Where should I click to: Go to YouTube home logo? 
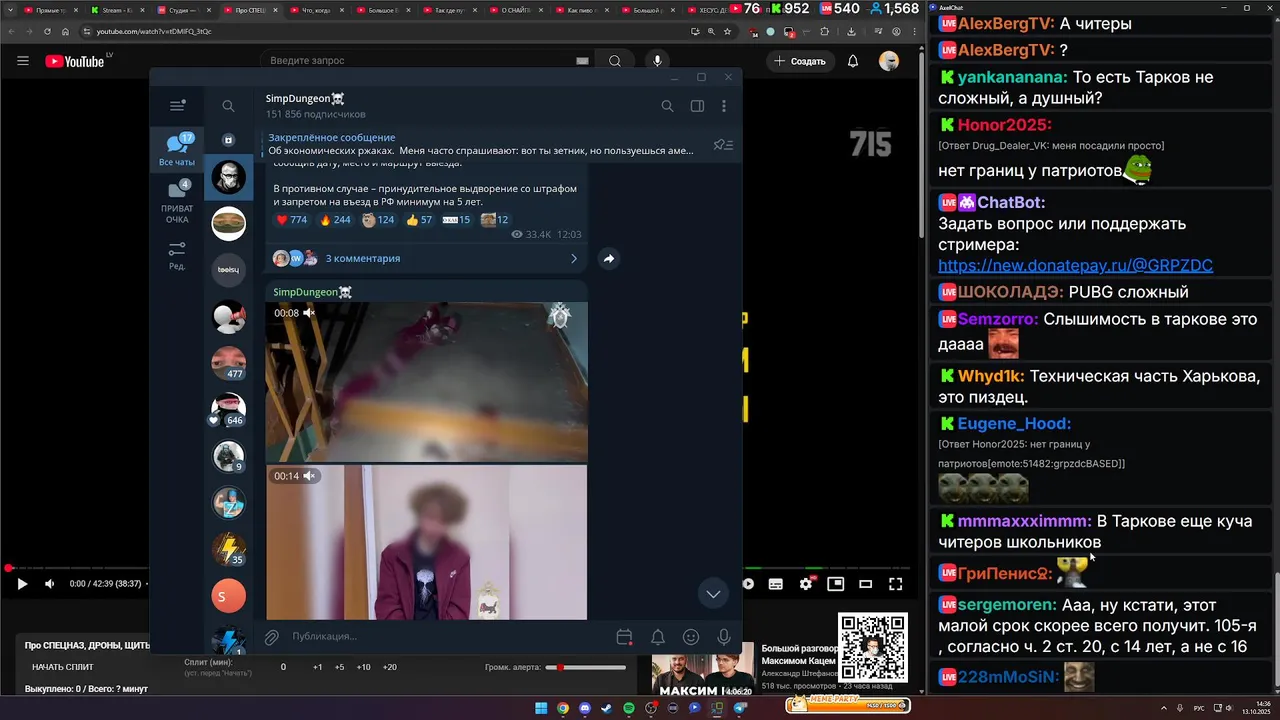click(75, 61)
